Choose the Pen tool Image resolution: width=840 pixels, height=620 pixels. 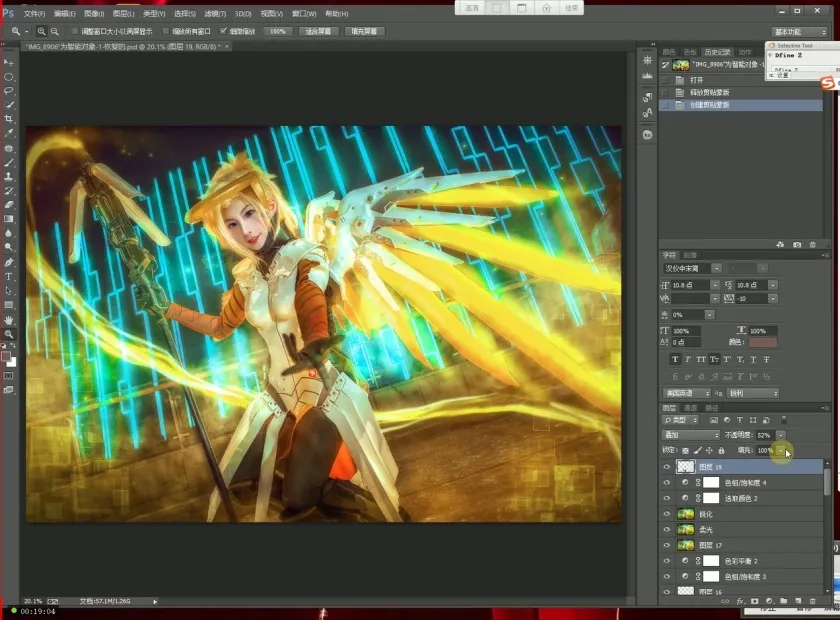[x=9, y=262]
